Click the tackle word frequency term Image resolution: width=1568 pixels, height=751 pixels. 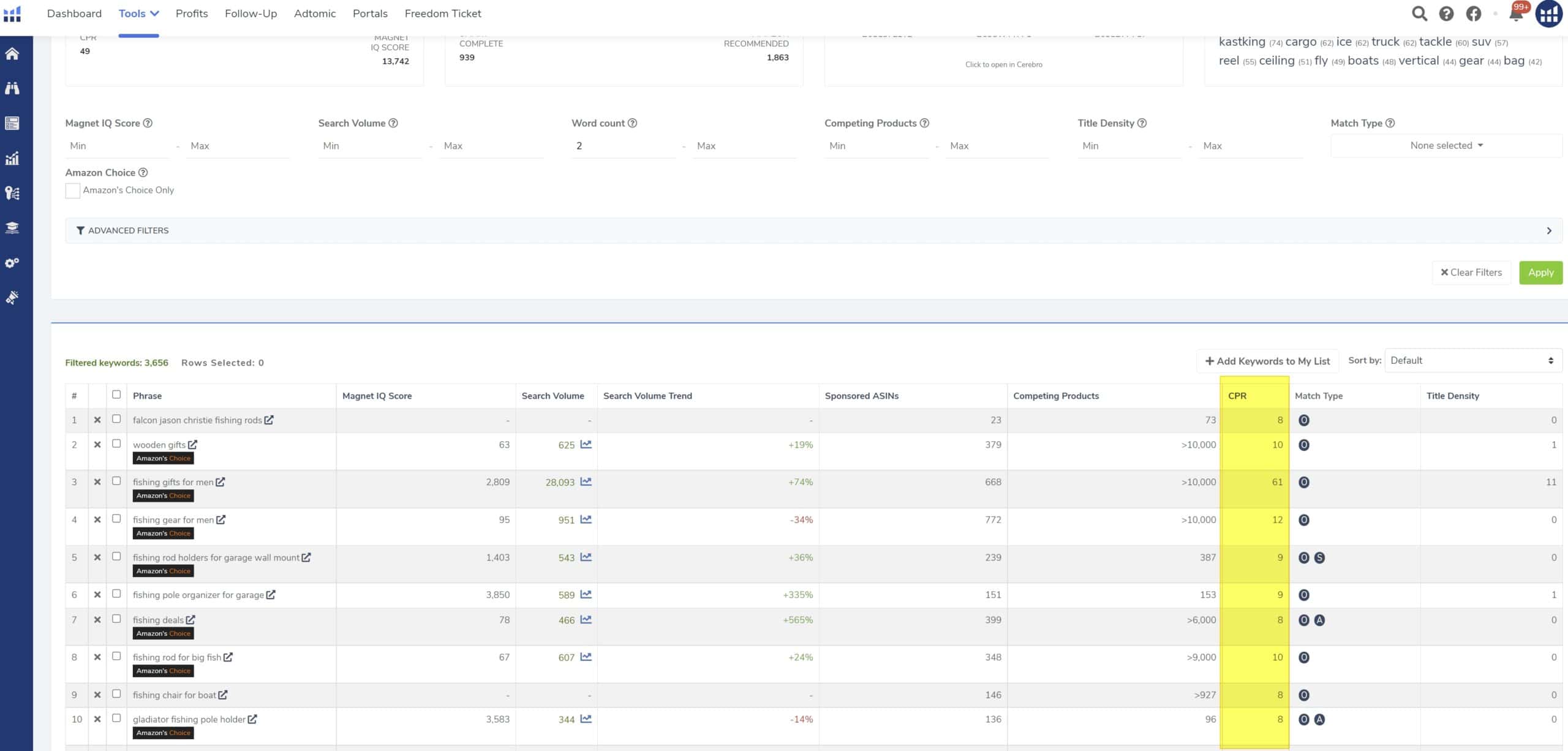pyautogui.click(x=1435, y=42)
